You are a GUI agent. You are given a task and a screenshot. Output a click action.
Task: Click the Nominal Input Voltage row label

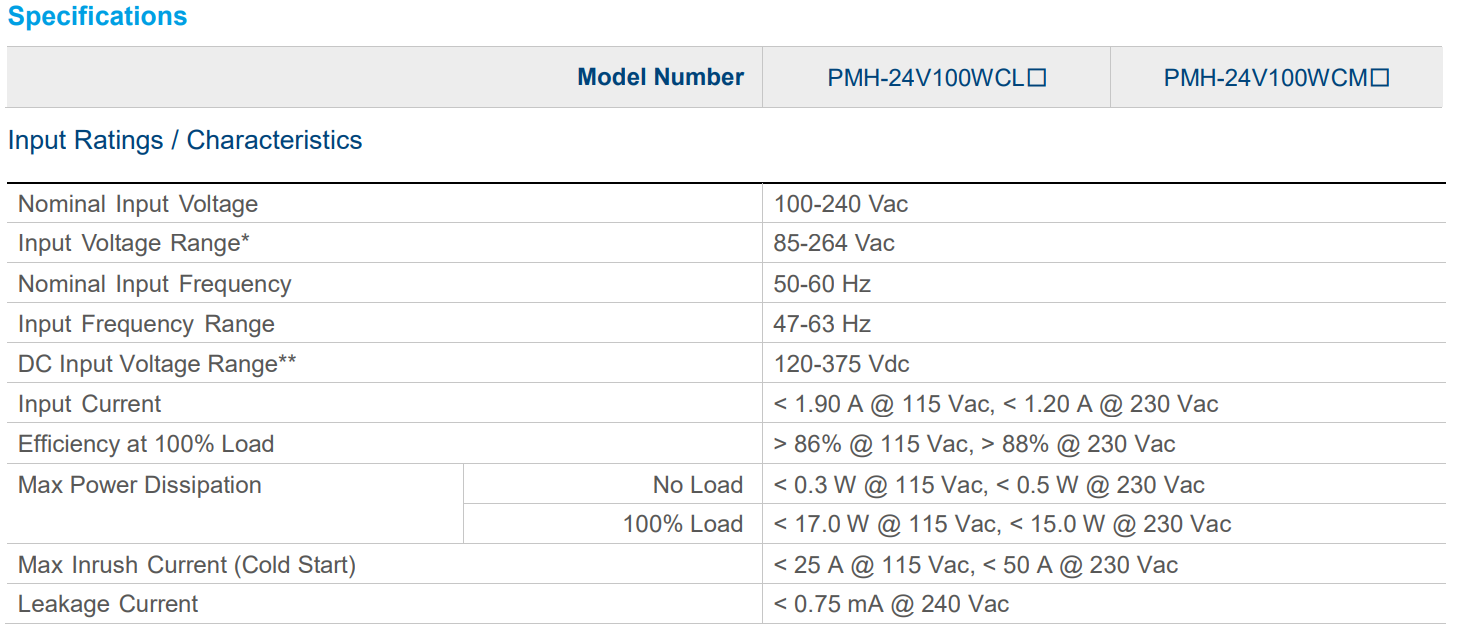coord(138,204)
